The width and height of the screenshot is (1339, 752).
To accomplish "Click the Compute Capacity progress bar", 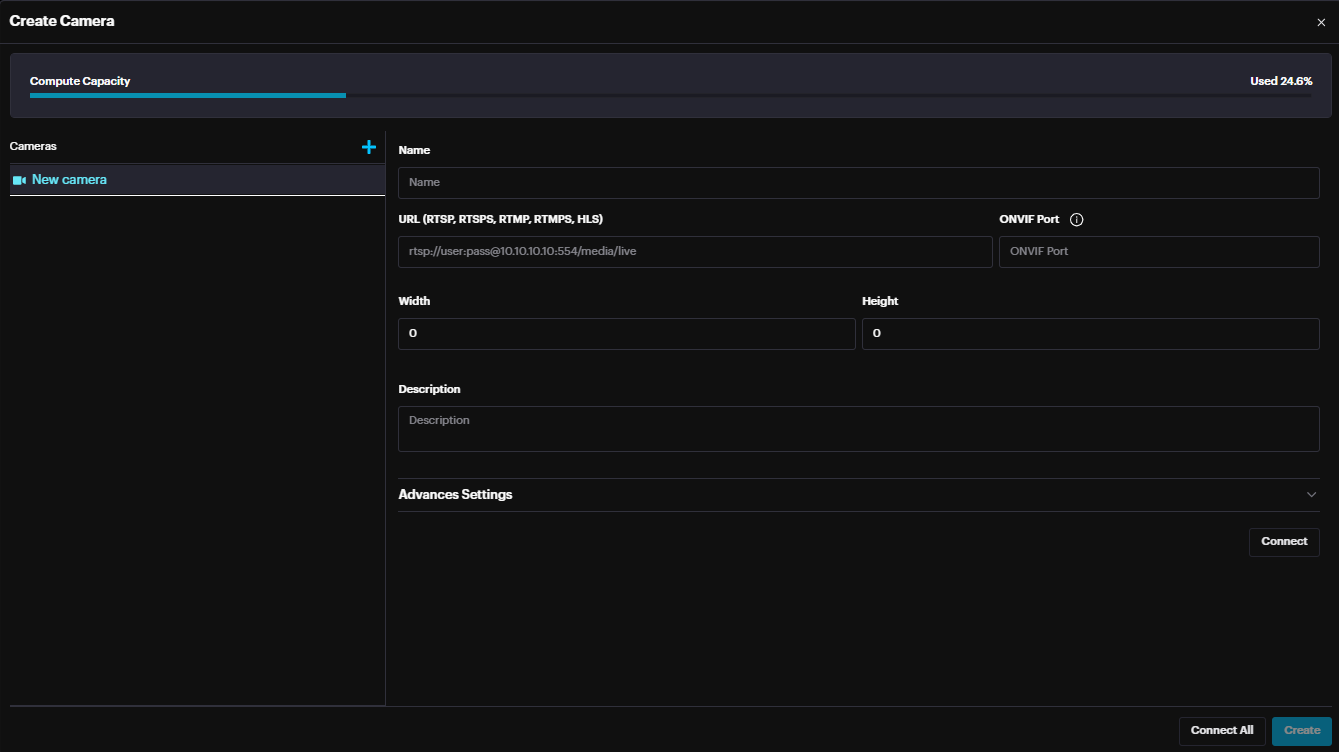I will (x=670, y=96).
